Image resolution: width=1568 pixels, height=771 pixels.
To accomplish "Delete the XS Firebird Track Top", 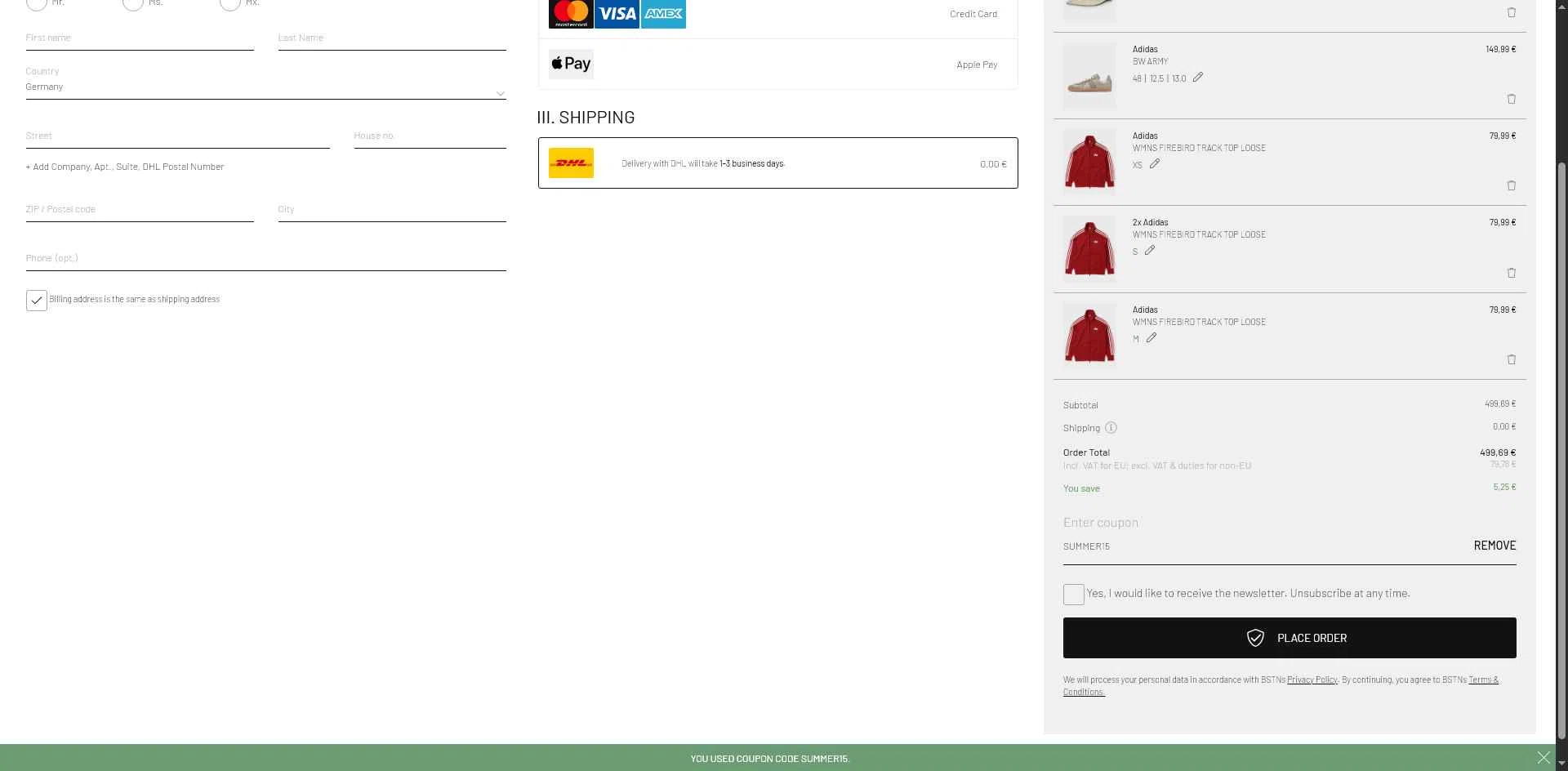I will coord(1511,185).
